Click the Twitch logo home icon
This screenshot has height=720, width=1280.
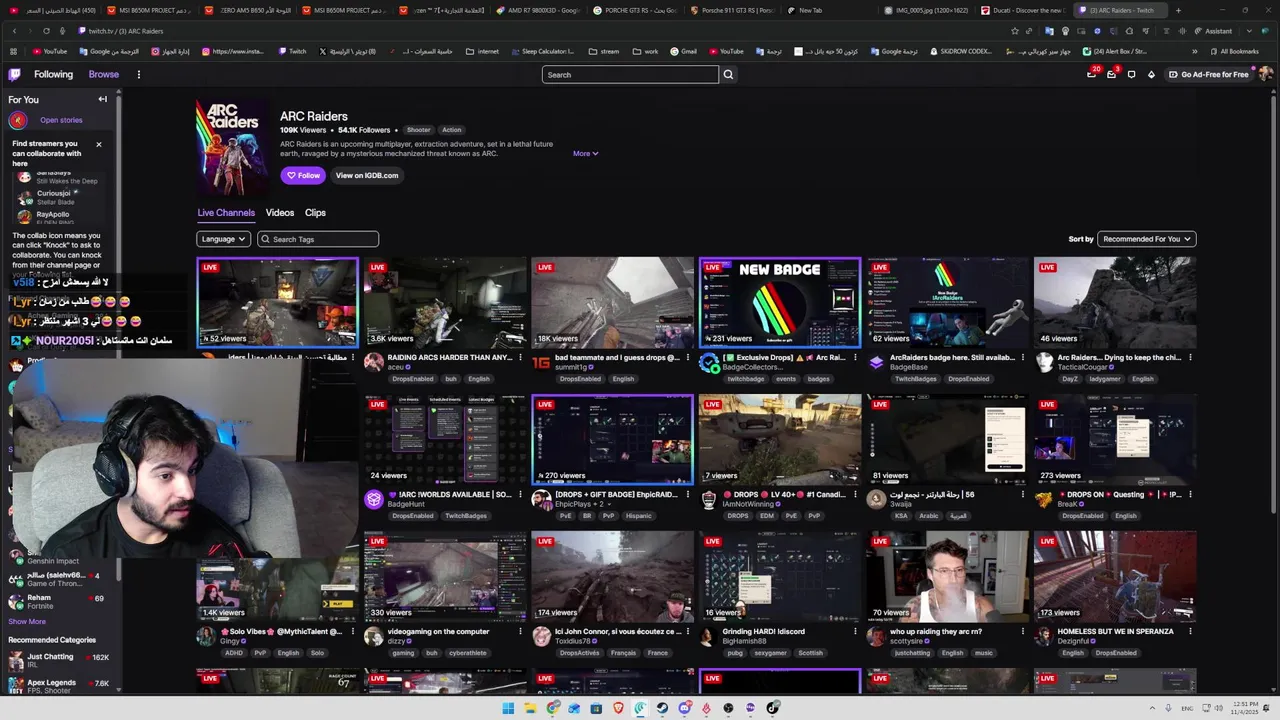[15, 74]
